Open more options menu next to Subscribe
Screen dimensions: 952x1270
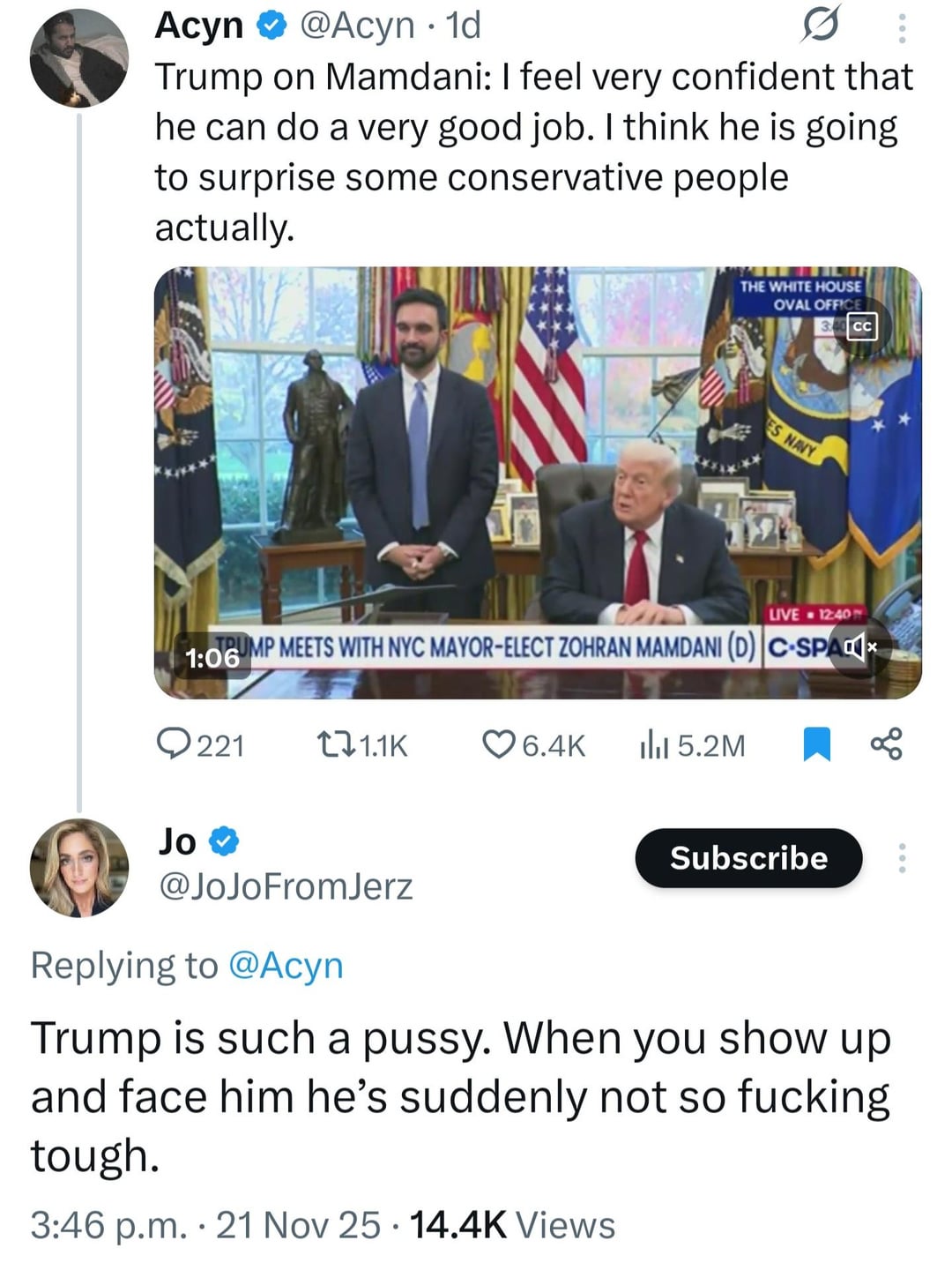[x=901, y=858]
